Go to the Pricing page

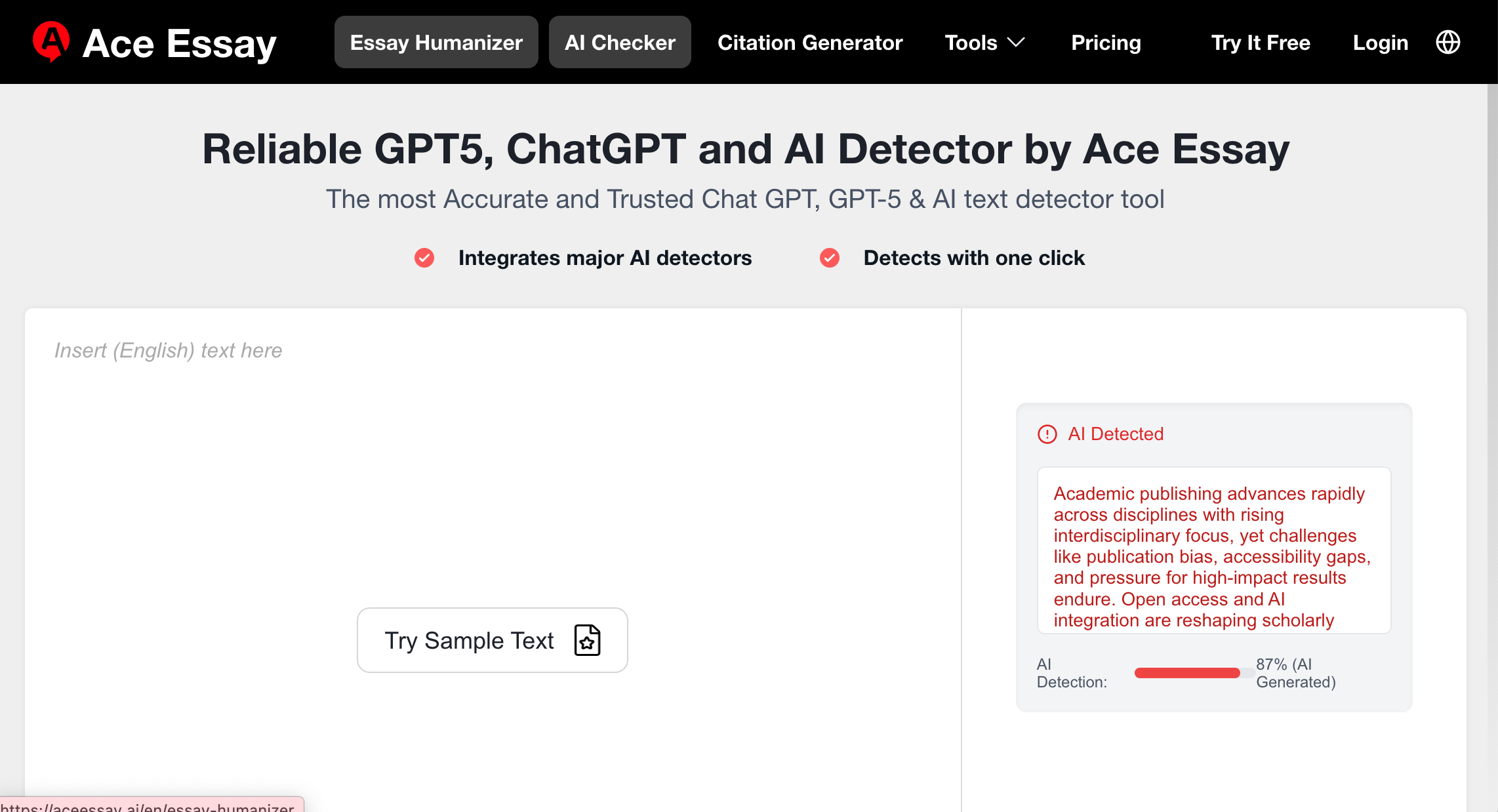(x=1106, y=43)
